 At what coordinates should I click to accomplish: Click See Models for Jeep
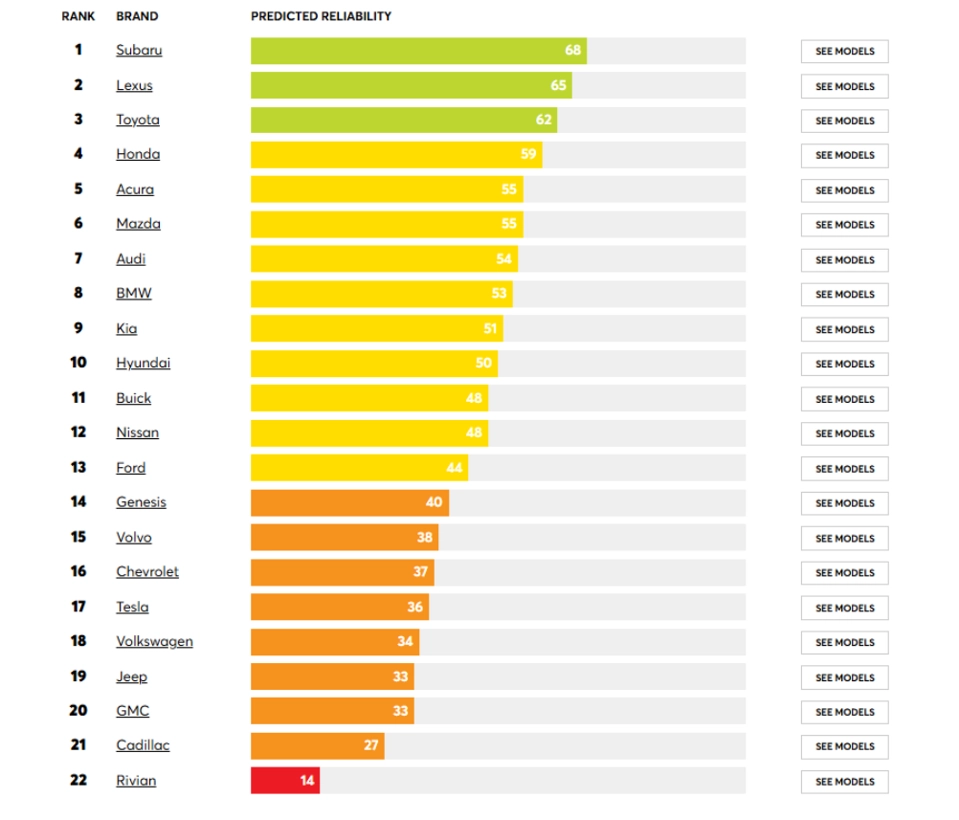click(x=845, y=678)
